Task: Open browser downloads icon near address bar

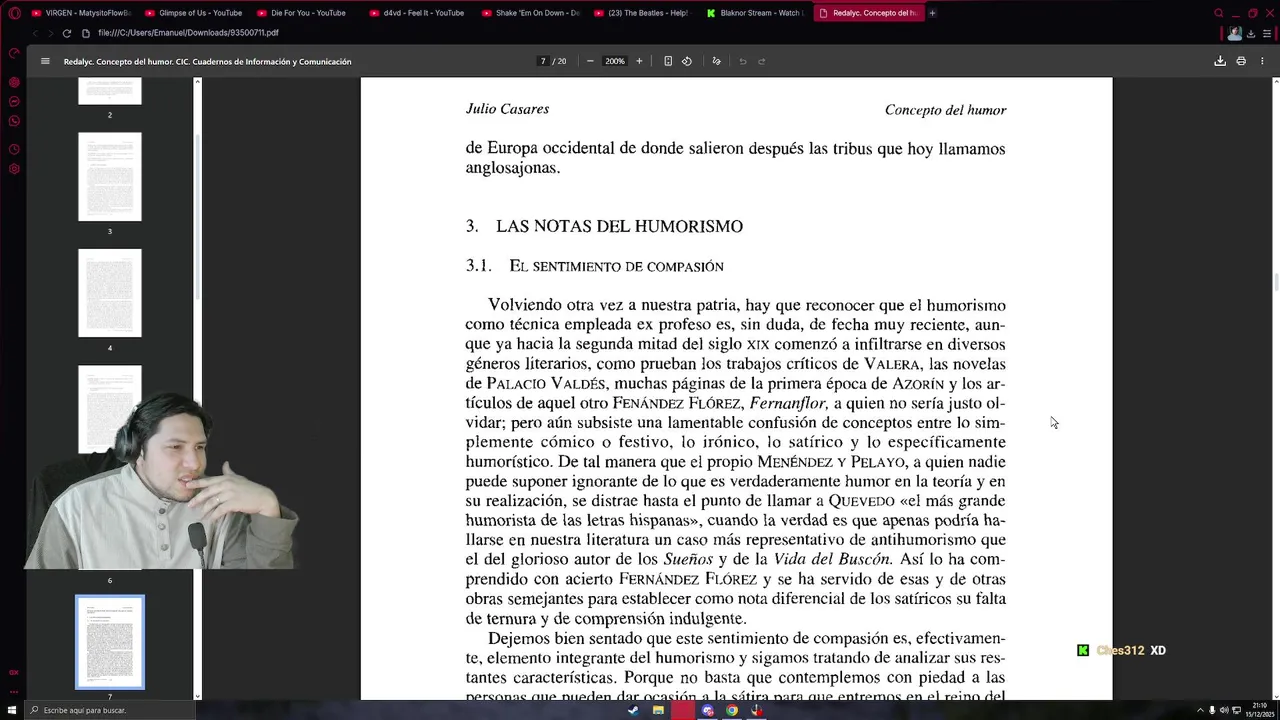Action: 1251,33
